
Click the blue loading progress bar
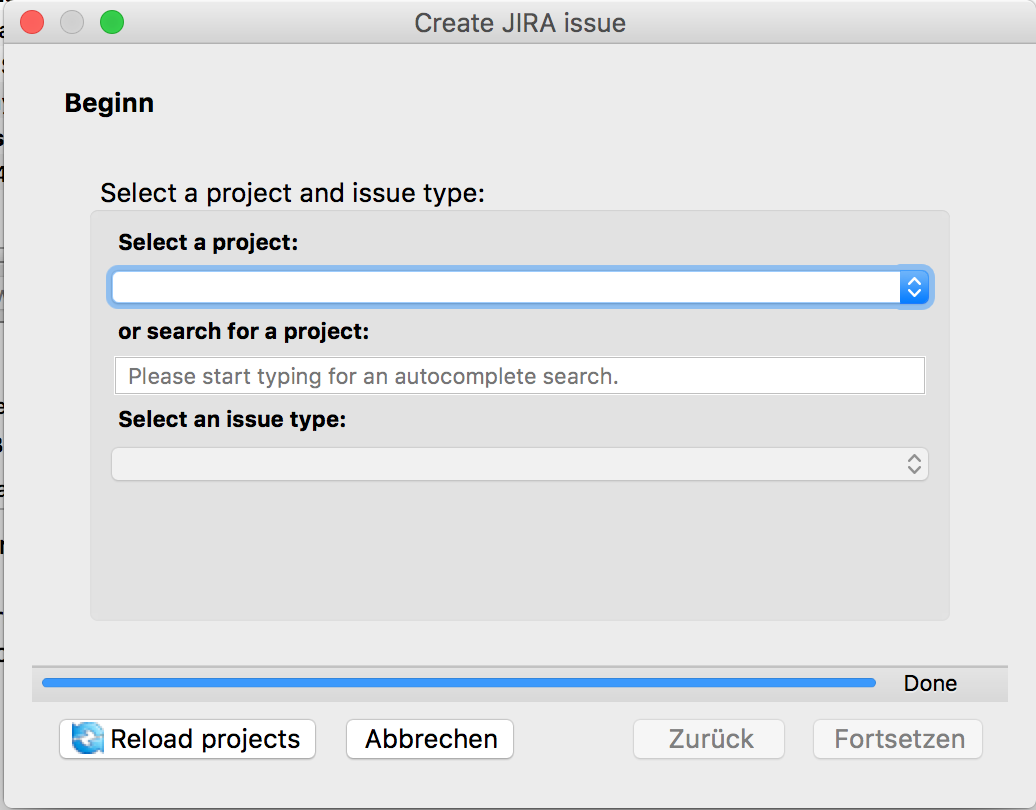(458, 683)
